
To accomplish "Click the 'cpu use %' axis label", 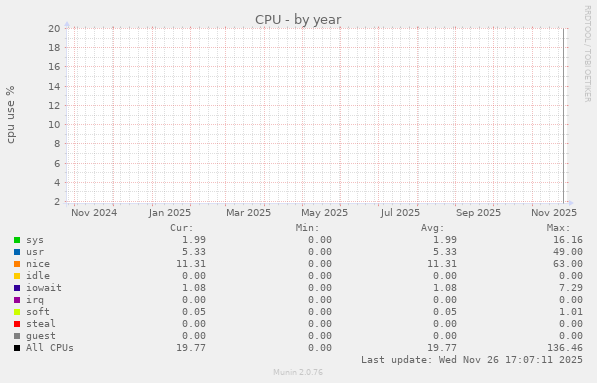I will click(x=10, y=115).
